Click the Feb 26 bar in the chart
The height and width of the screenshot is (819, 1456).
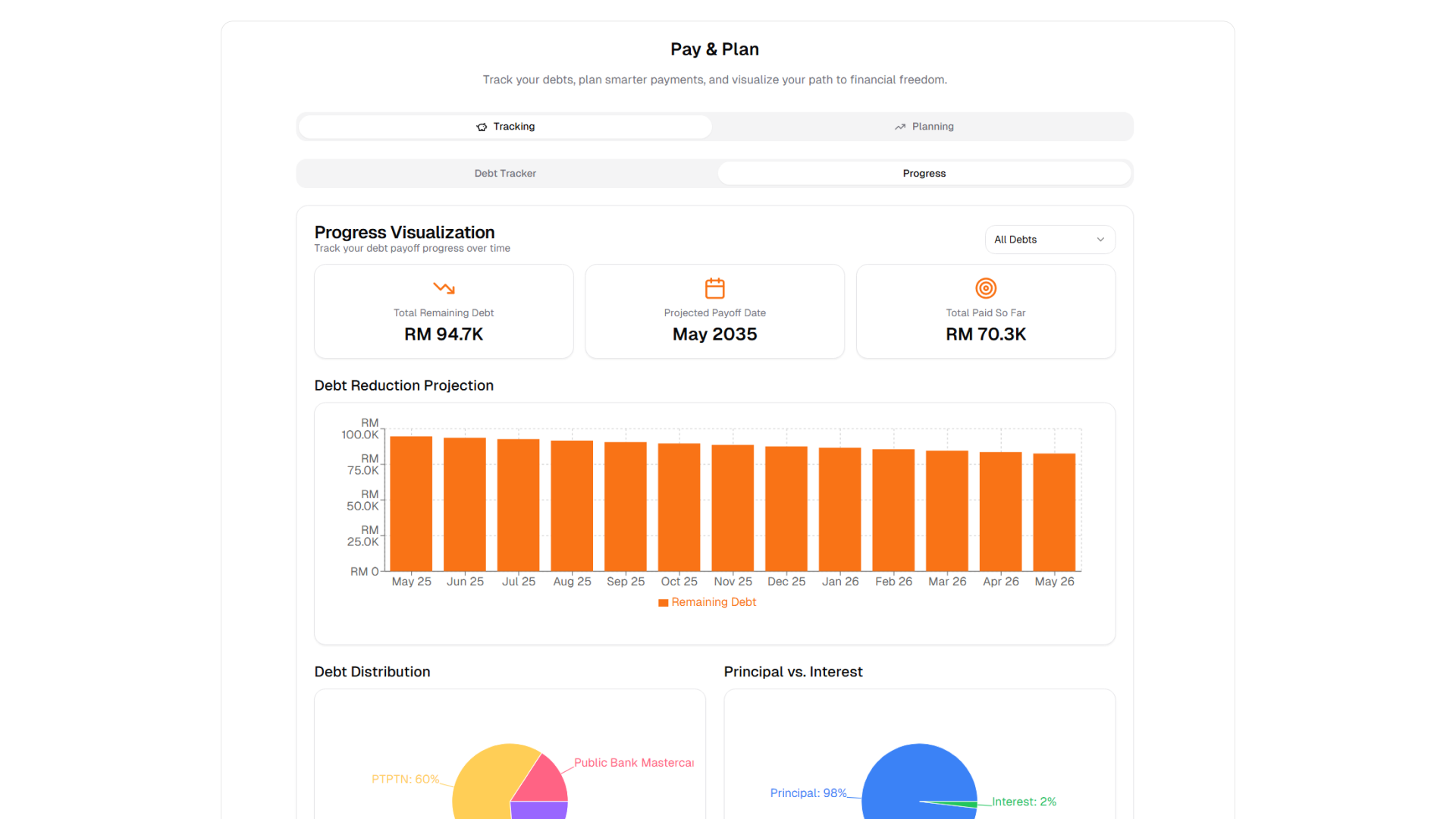[893, 510]
